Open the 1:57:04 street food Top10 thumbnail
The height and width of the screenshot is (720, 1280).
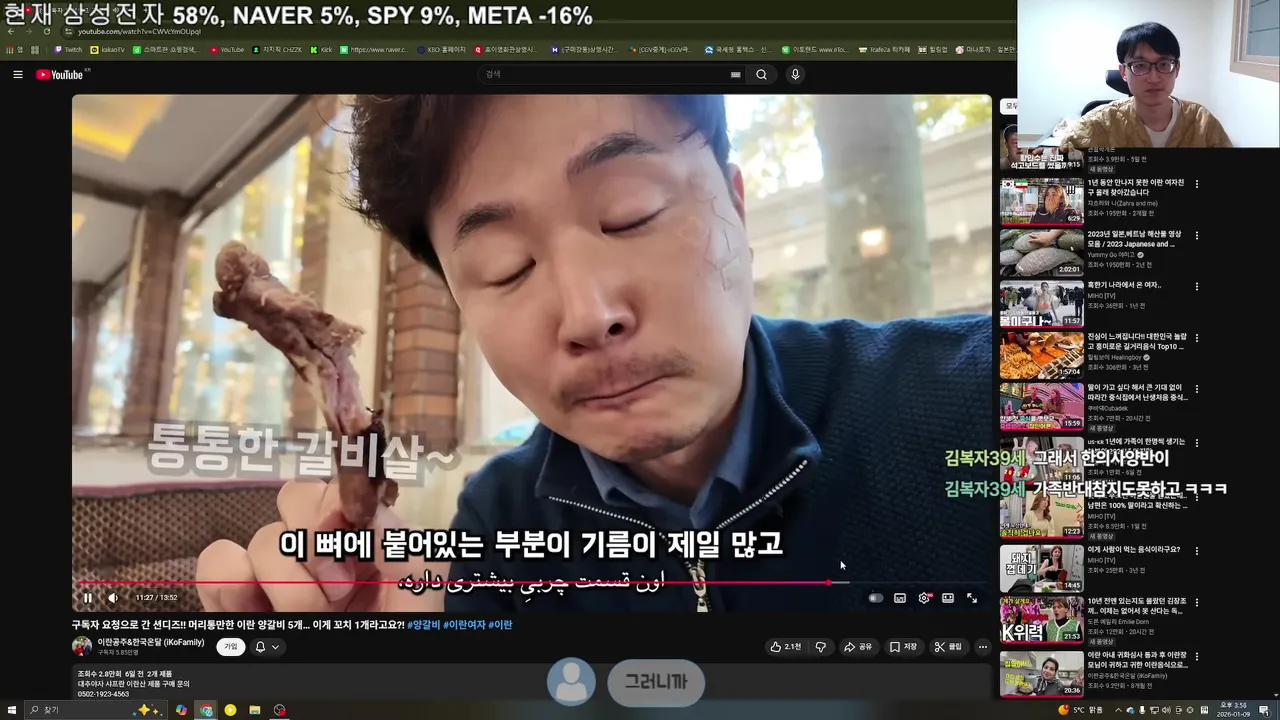[1041, 355]
